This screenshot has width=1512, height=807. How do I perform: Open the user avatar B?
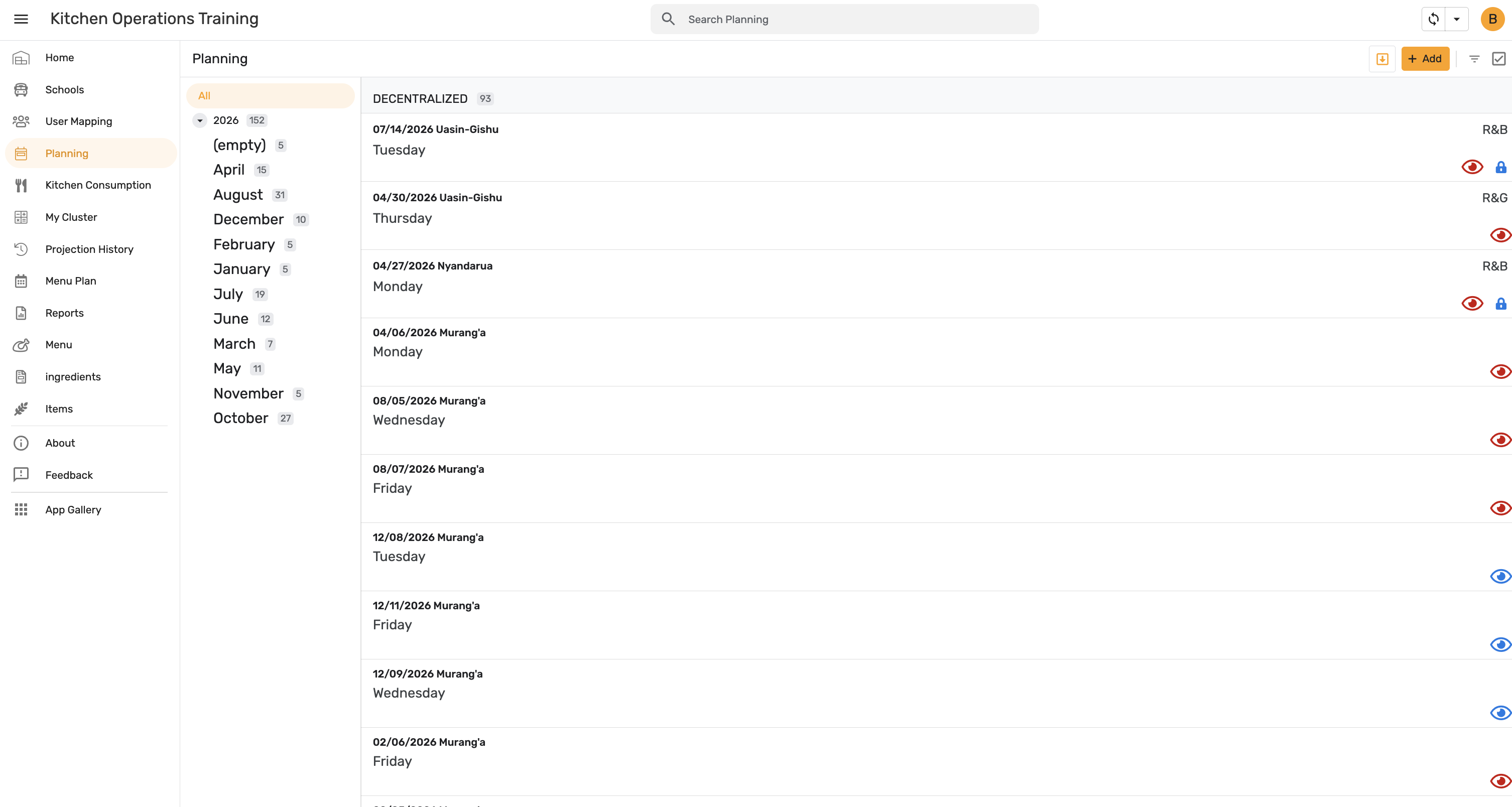(1492, 20)
